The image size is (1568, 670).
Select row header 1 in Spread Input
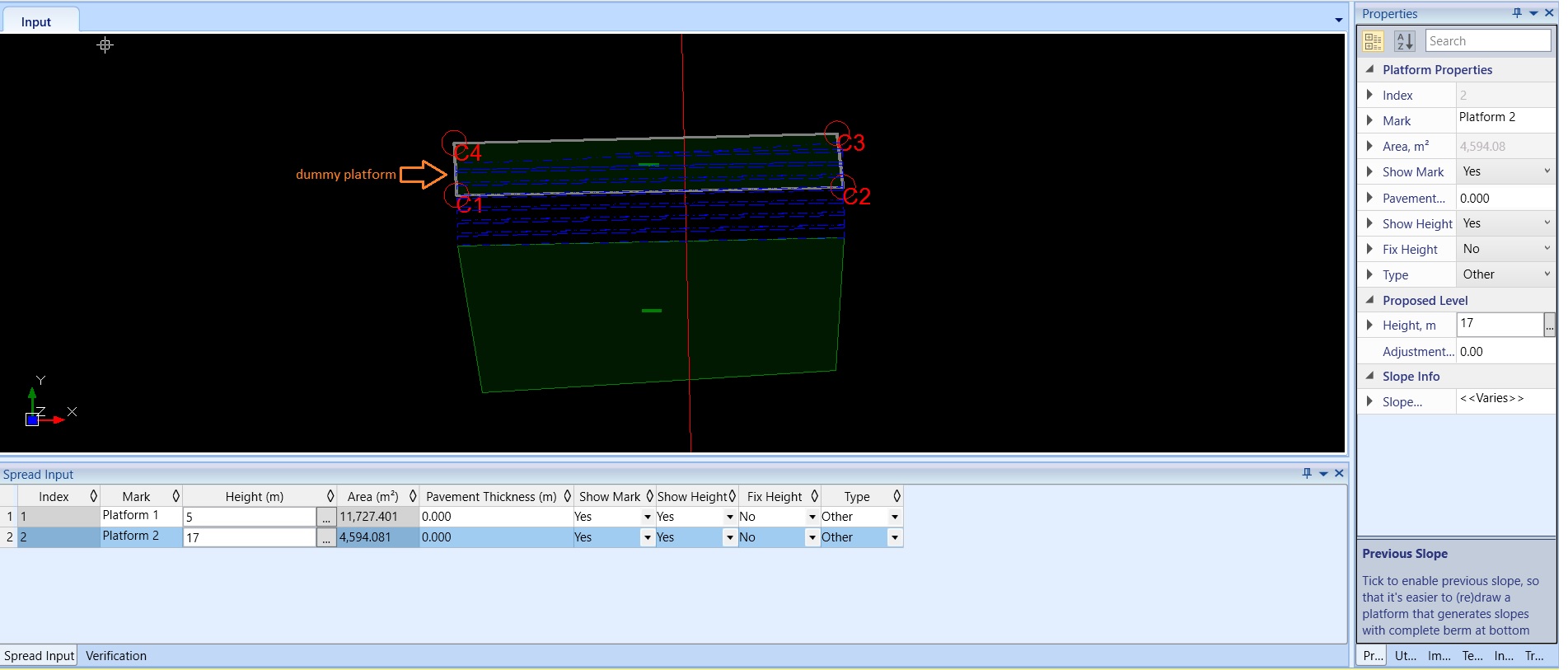pos(9,517)
